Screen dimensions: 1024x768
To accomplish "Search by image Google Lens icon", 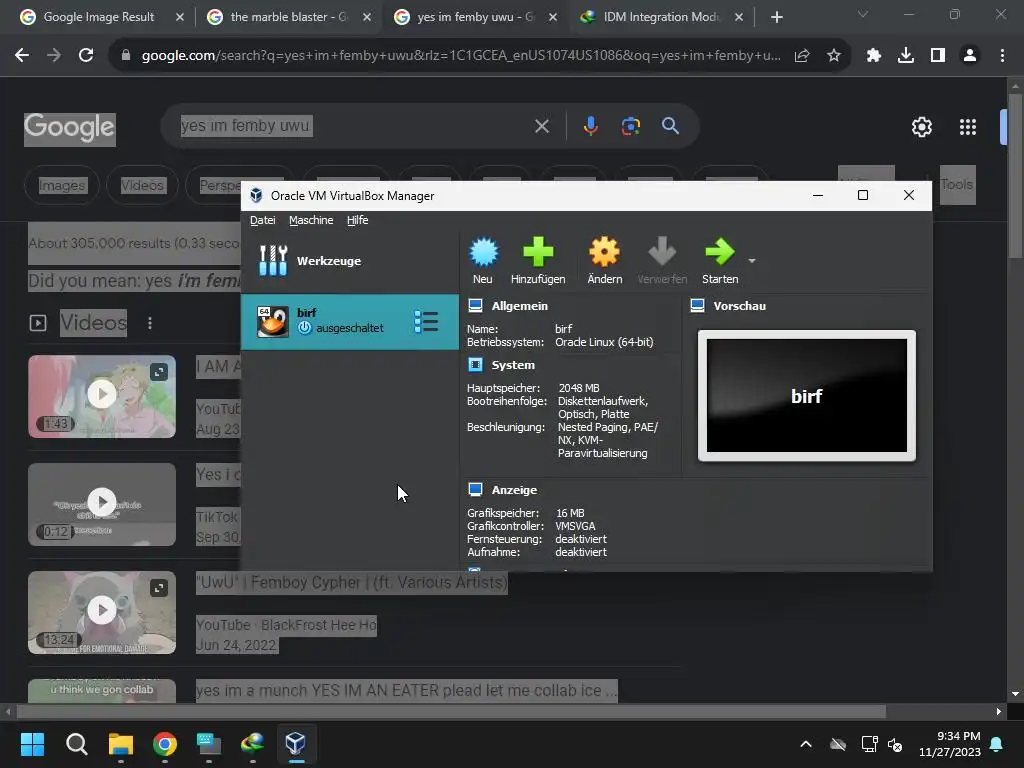I will tap(630, 126).
